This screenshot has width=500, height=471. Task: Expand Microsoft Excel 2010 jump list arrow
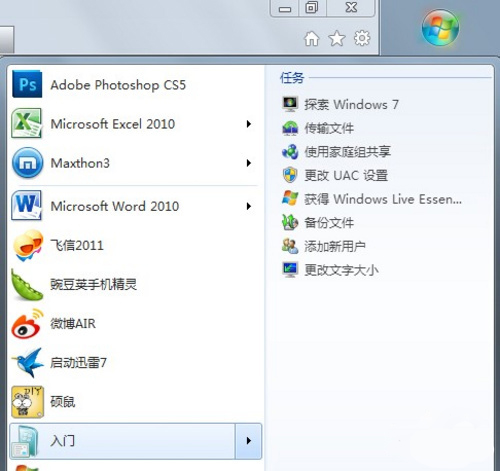point(249,124)
